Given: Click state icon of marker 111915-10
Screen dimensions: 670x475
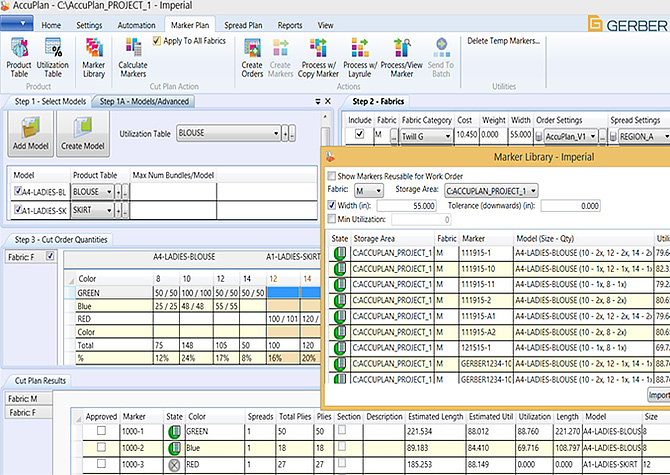Looking at the screenshot, I should pyautogui.click(x=340, y=269).
